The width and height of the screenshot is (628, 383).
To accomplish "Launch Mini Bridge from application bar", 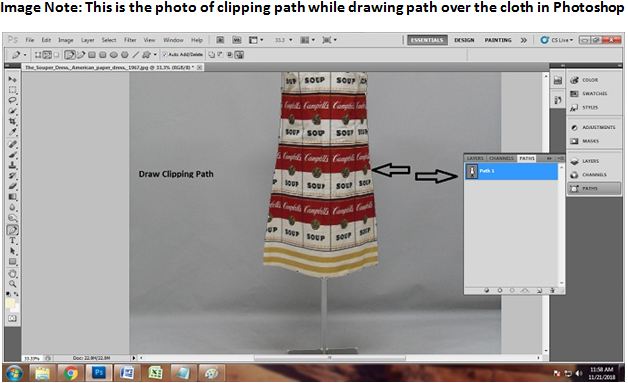I will 237,40.
